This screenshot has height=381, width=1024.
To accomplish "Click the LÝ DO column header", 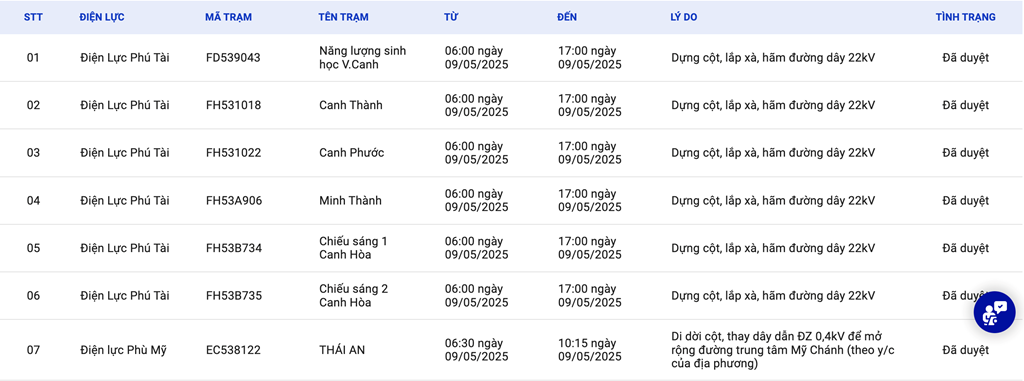I will (684, 17).
